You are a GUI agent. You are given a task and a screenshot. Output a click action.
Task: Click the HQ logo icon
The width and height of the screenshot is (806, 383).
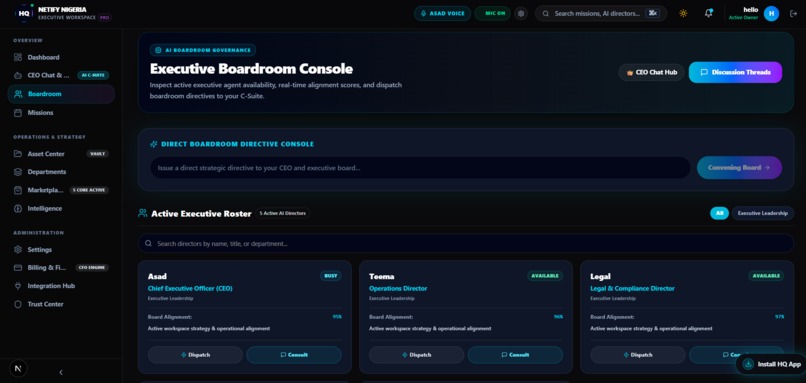pos(24,13)
